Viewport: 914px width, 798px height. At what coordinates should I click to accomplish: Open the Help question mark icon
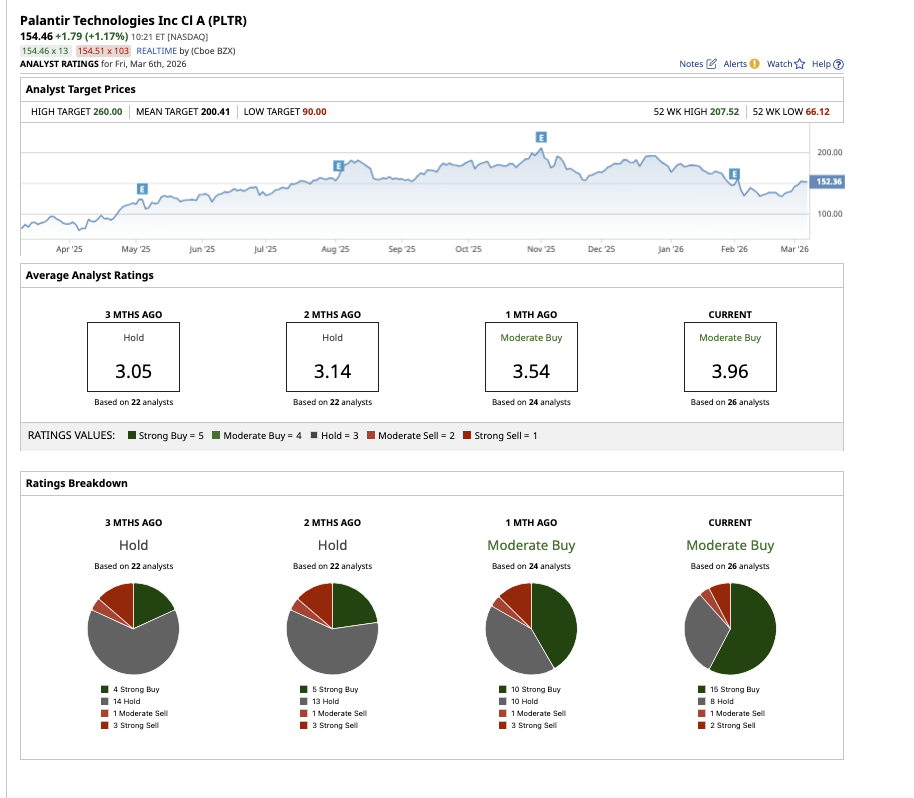(x=838, y=64)
